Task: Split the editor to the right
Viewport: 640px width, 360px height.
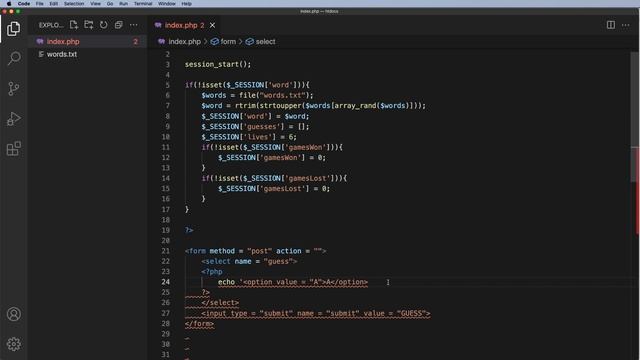Action: [x=611, y=25]
